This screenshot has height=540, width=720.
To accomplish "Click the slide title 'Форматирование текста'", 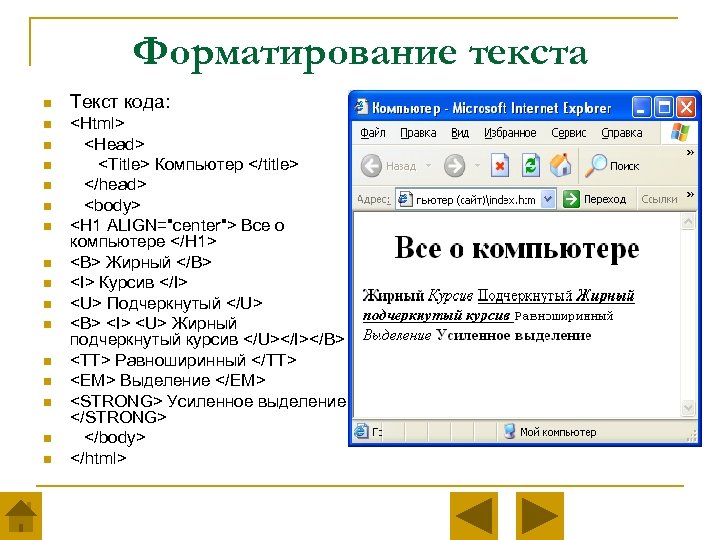I will (x=360, y=53).
